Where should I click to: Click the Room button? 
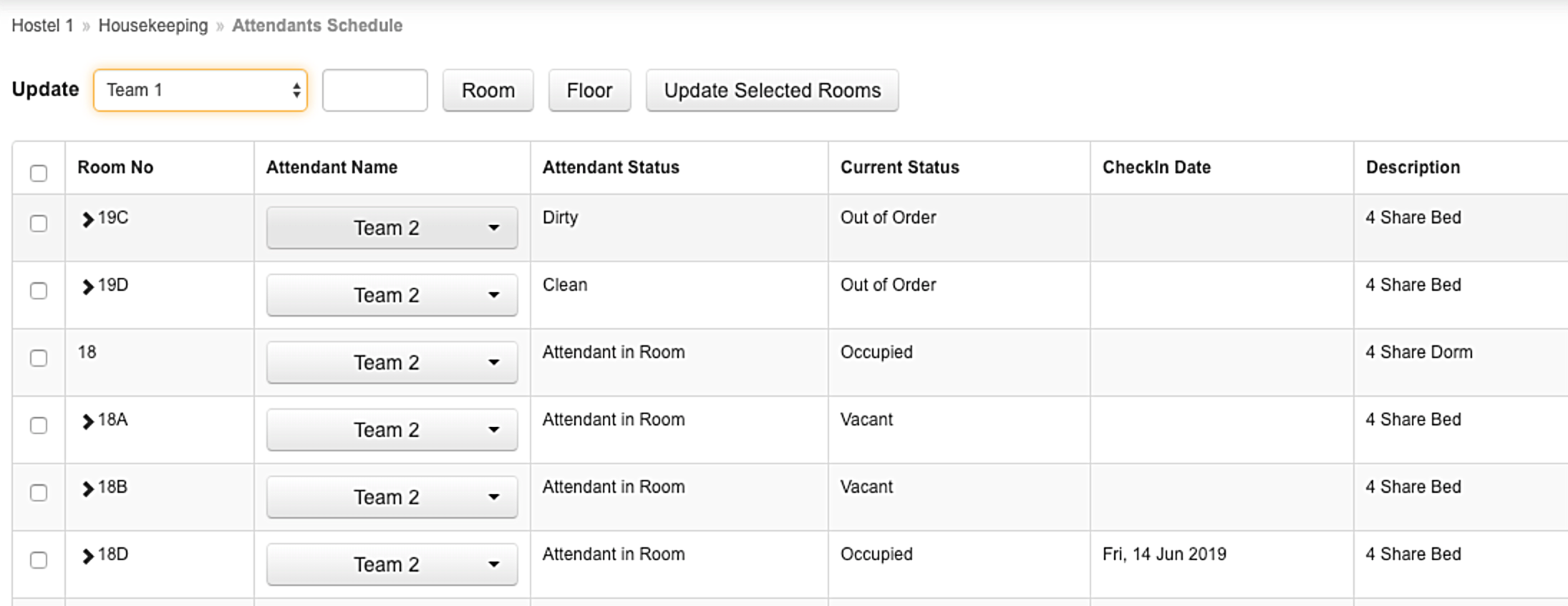click(488, 90)
